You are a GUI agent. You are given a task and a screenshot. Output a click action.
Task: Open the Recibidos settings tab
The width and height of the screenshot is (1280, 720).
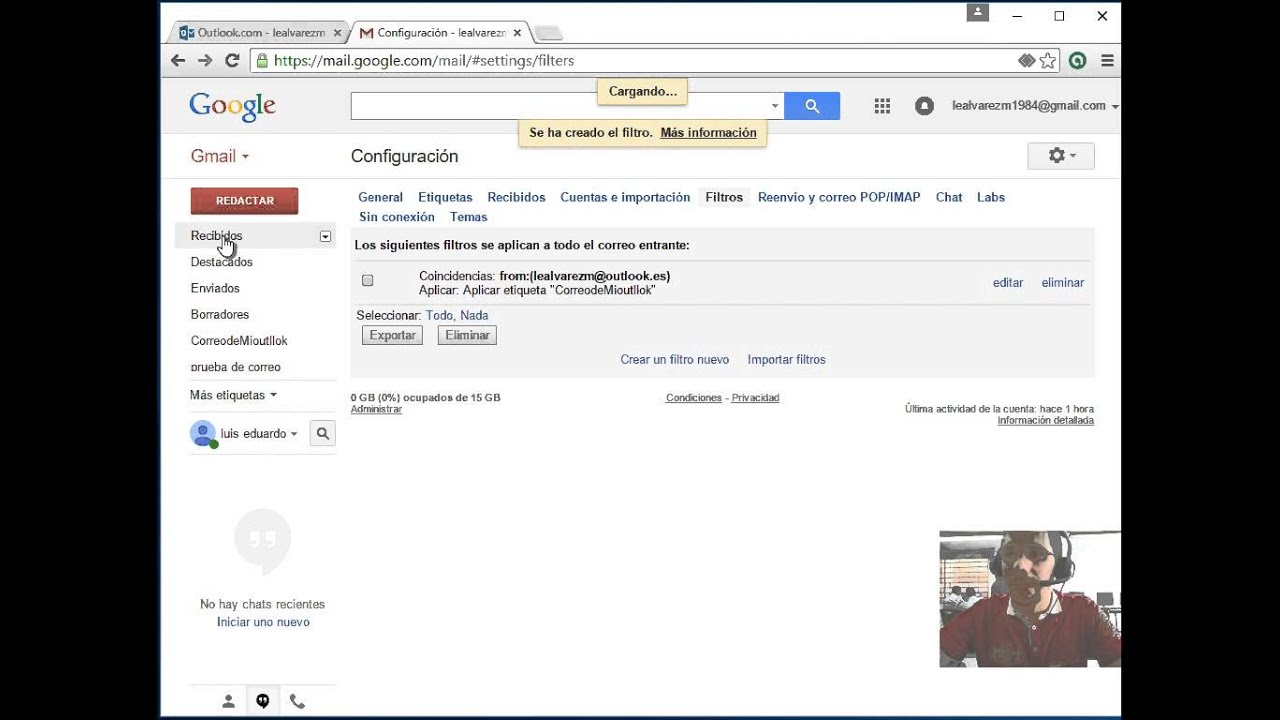pos(516,197)
